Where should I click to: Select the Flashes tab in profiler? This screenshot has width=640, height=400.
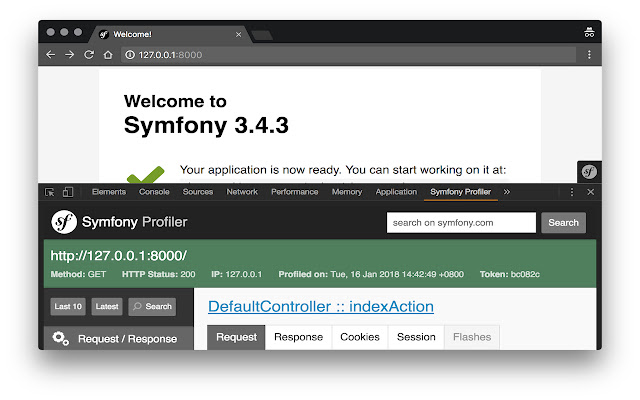click(472, 337)
